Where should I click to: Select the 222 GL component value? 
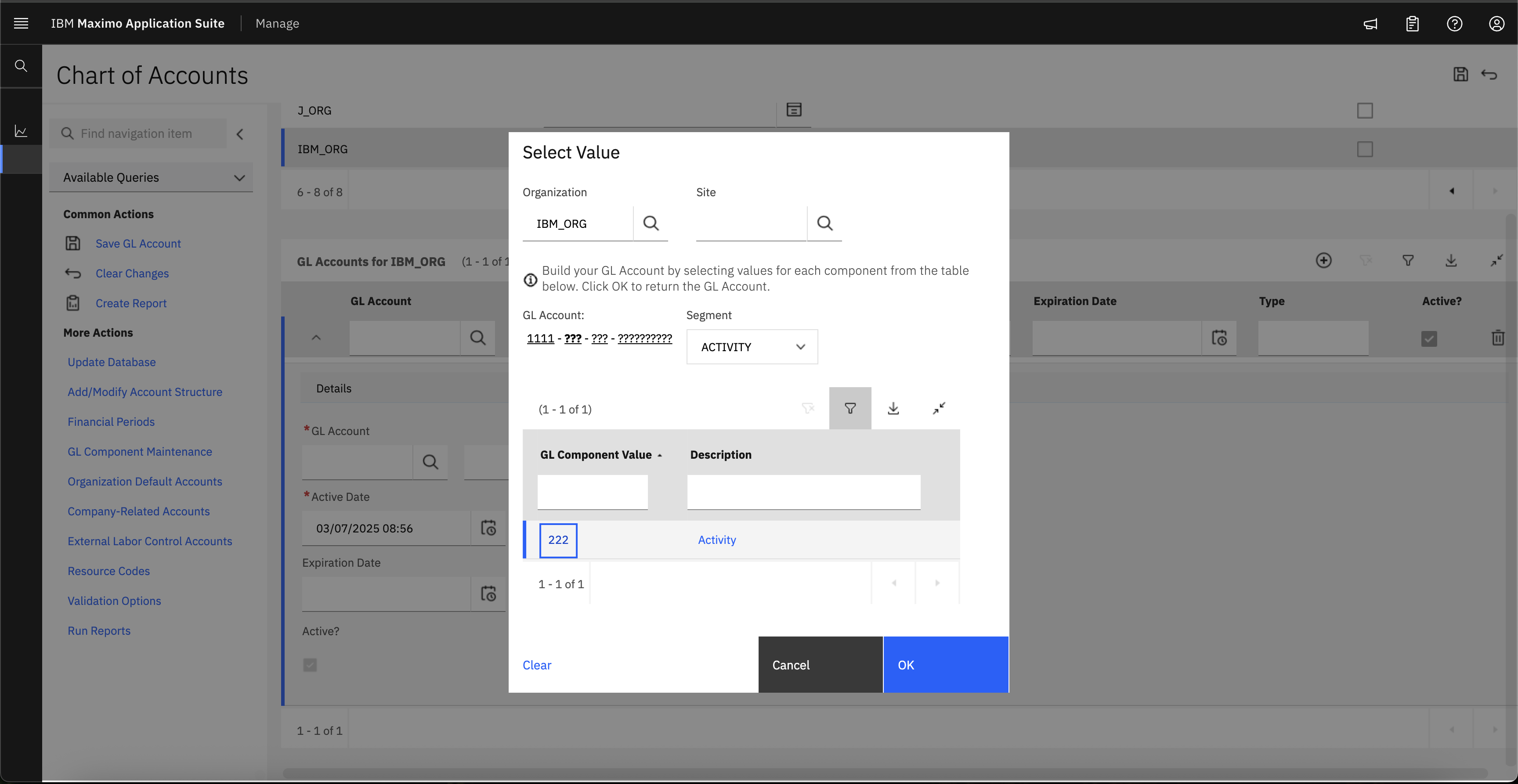point(558,540)
